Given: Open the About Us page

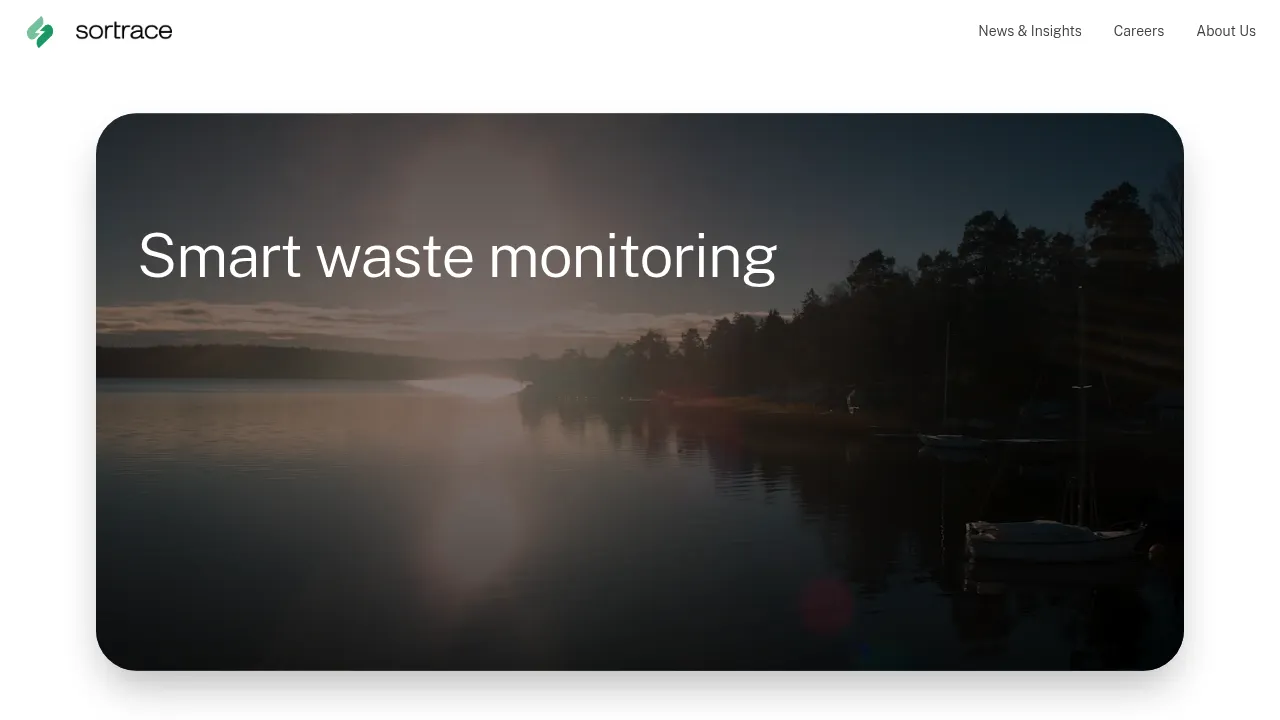Looking at the screenshot, I should coord(1226,31).
